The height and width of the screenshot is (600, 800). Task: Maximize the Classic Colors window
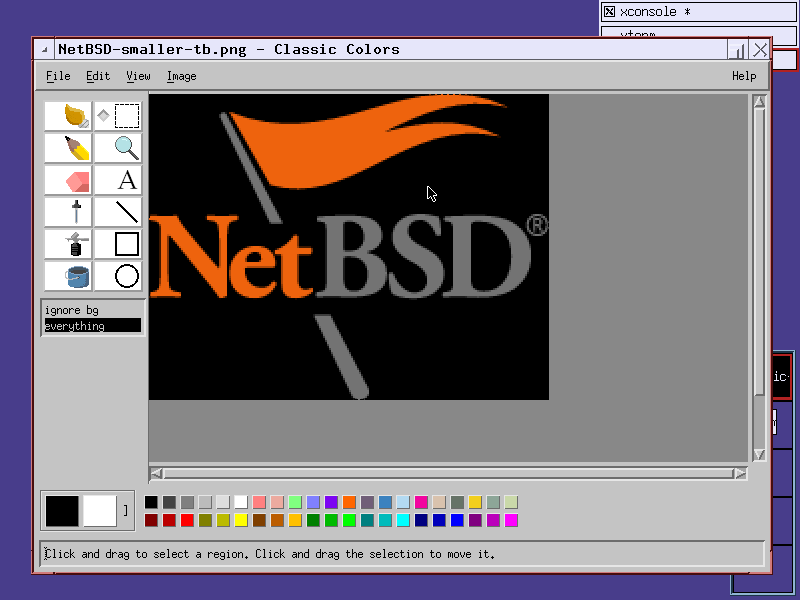pyautogui.click(x=737, y=49)
